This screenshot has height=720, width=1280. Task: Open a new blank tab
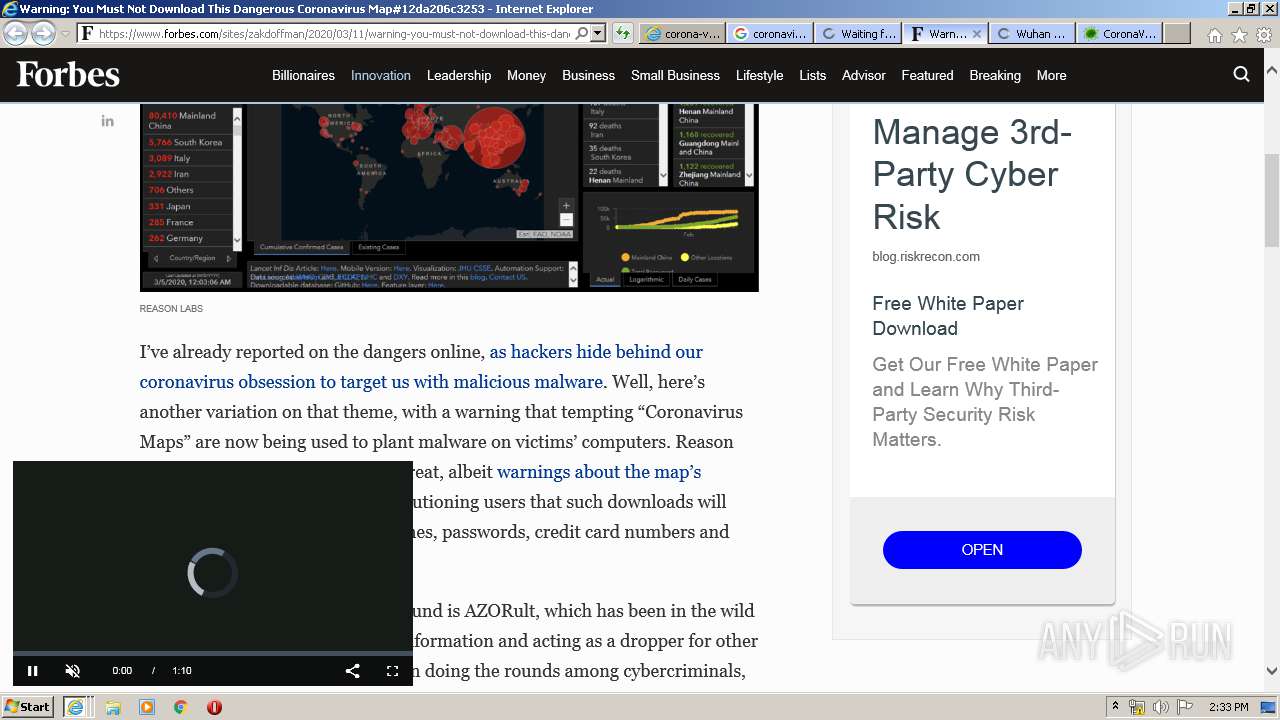pyautogui.click(x=1177, y=33)
